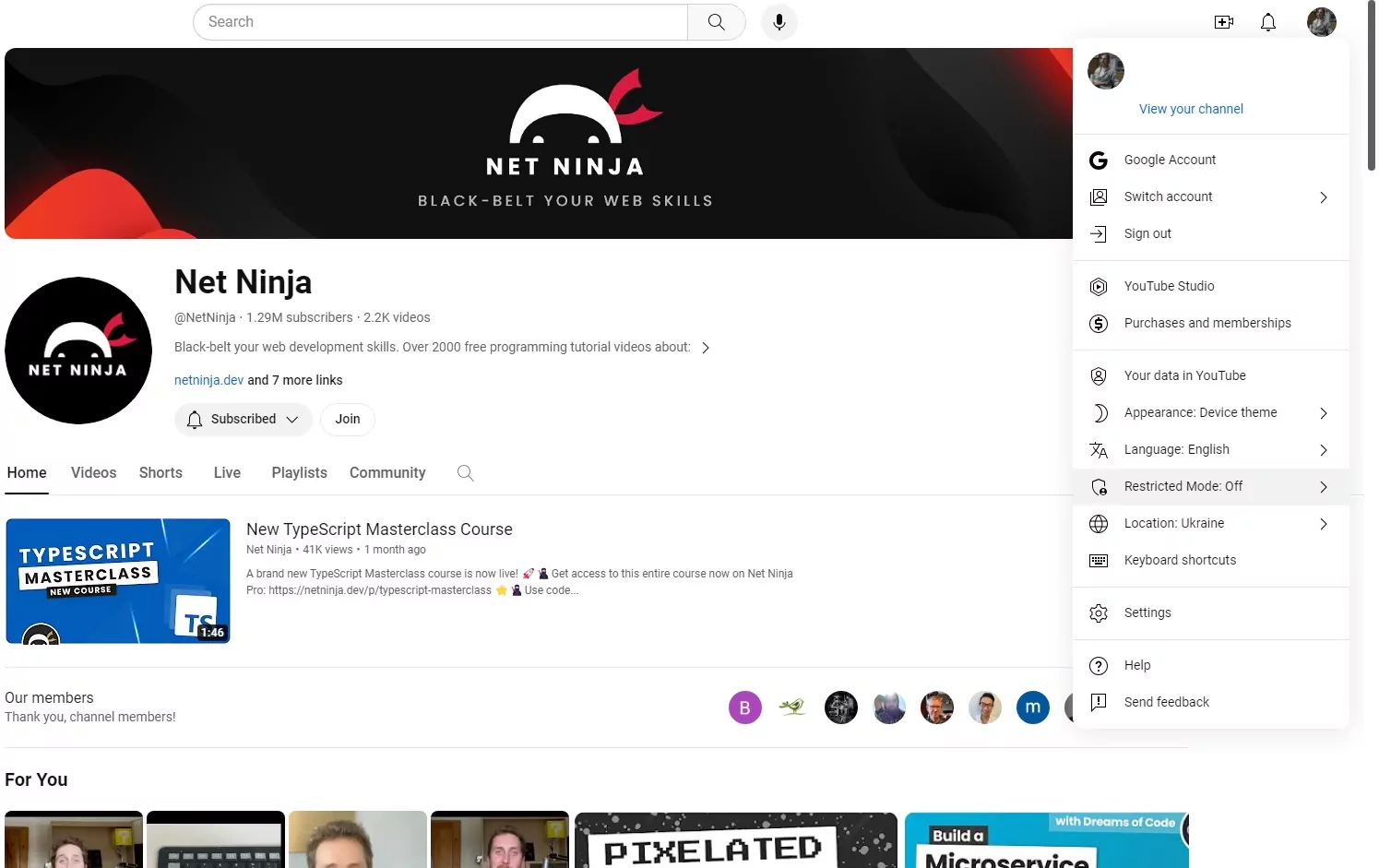Click the search magnifier button
This screenshot has height=868, width=1379.
[x=717, y=22]
